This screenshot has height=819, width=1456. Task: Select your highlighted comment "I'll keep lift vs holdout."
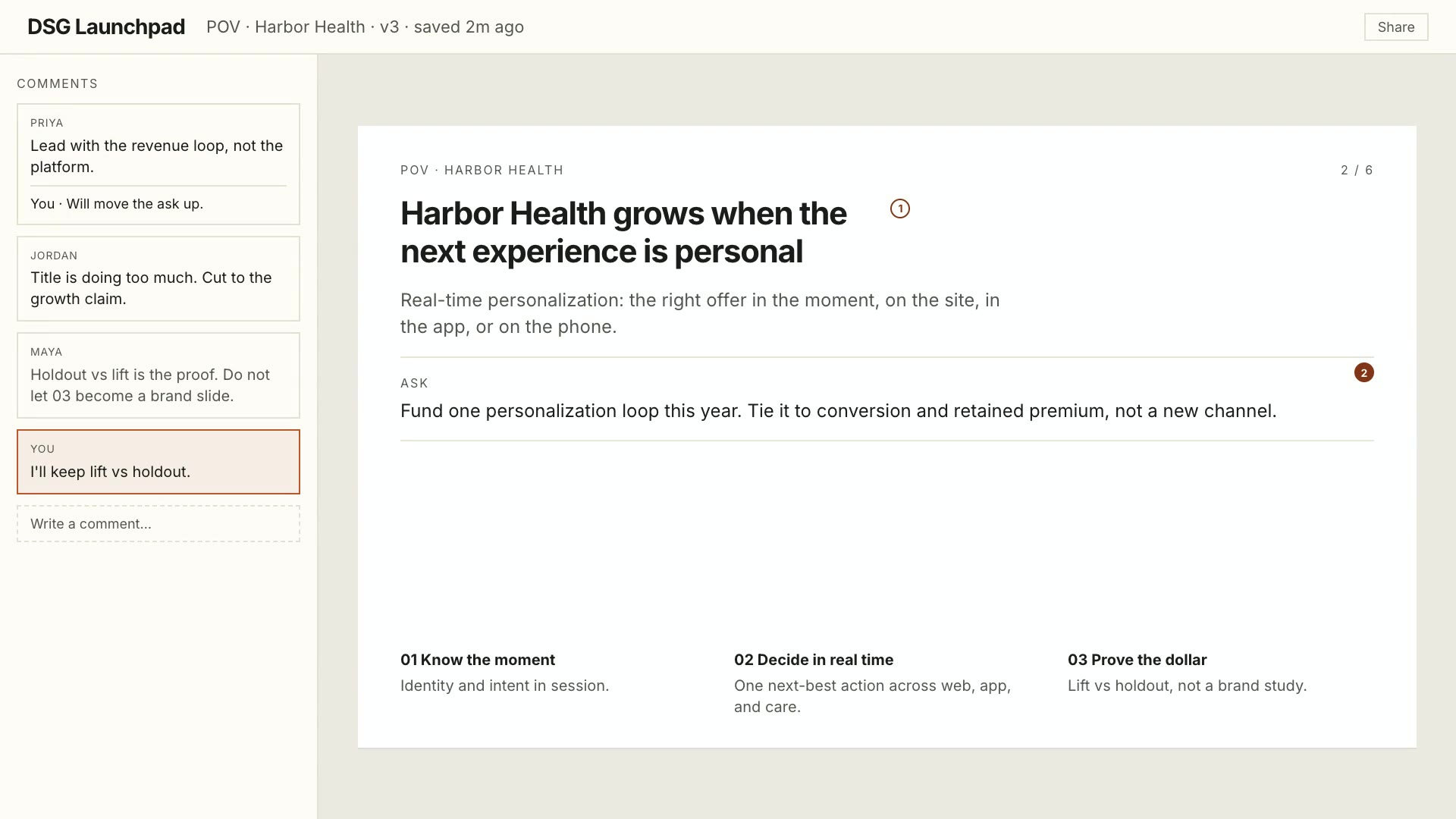point(158,462)
